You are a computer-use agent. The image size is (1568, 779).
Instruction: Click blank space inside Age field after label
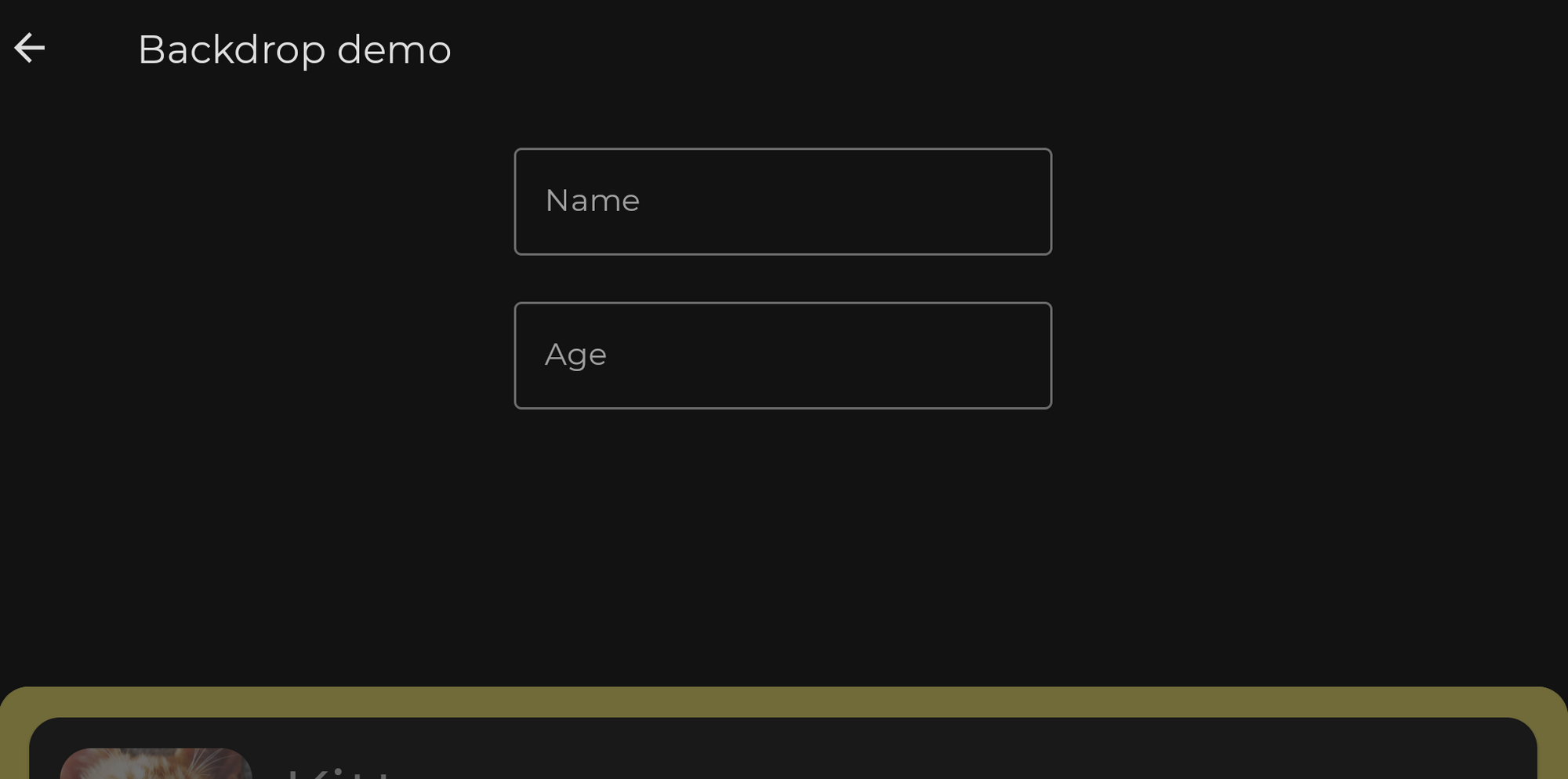click(862, 355)
